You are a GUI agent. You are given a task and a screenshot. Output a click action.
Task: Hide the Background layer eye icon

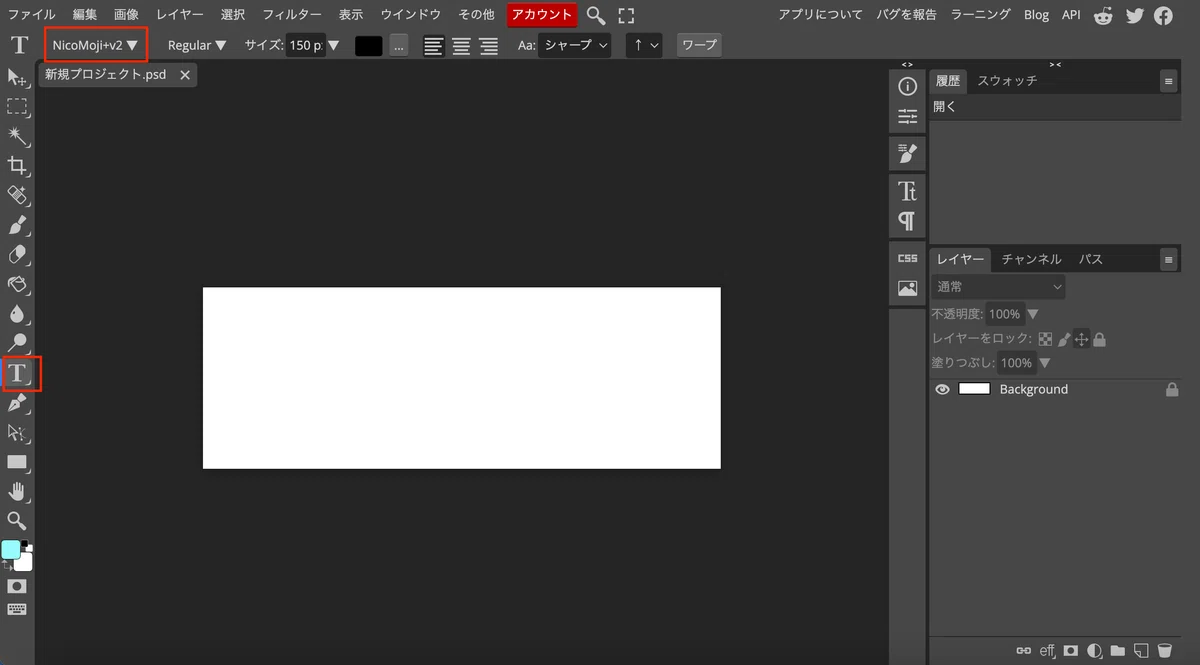pos(942,389)
